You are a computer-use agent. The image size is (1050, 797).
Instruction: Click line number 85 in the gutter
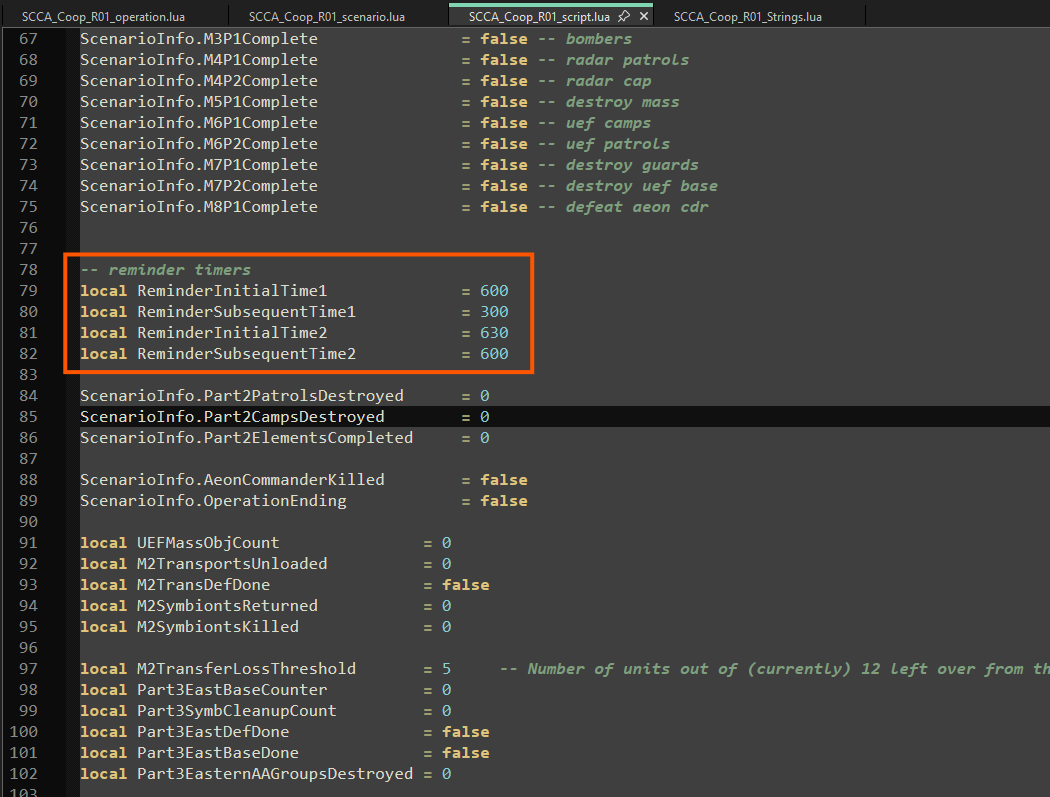(x=28, y=417)
